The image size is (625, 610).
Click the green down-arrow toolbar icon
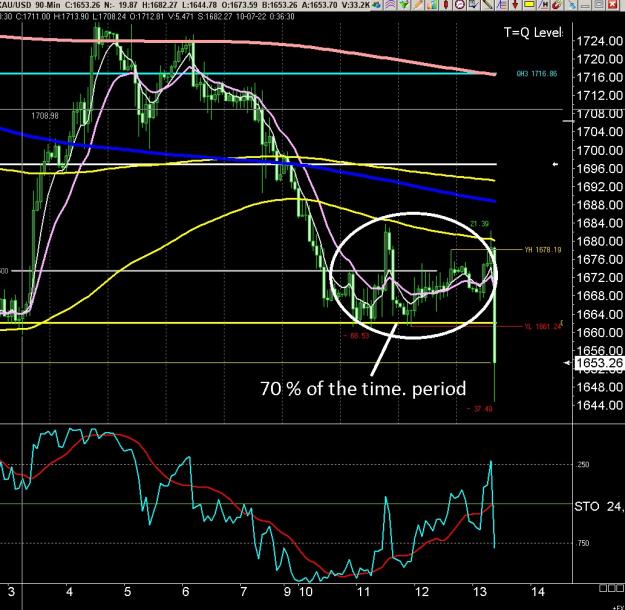coord(404,5)
